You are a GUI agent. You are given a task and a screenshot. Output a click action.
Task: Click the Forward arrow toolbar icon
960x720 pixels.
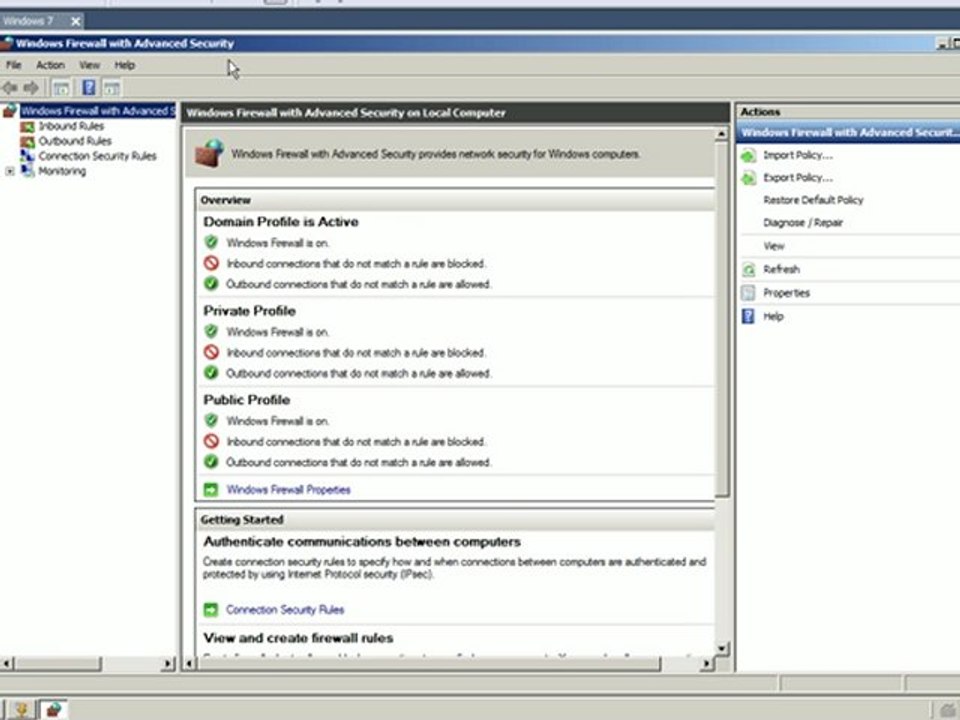31,88
